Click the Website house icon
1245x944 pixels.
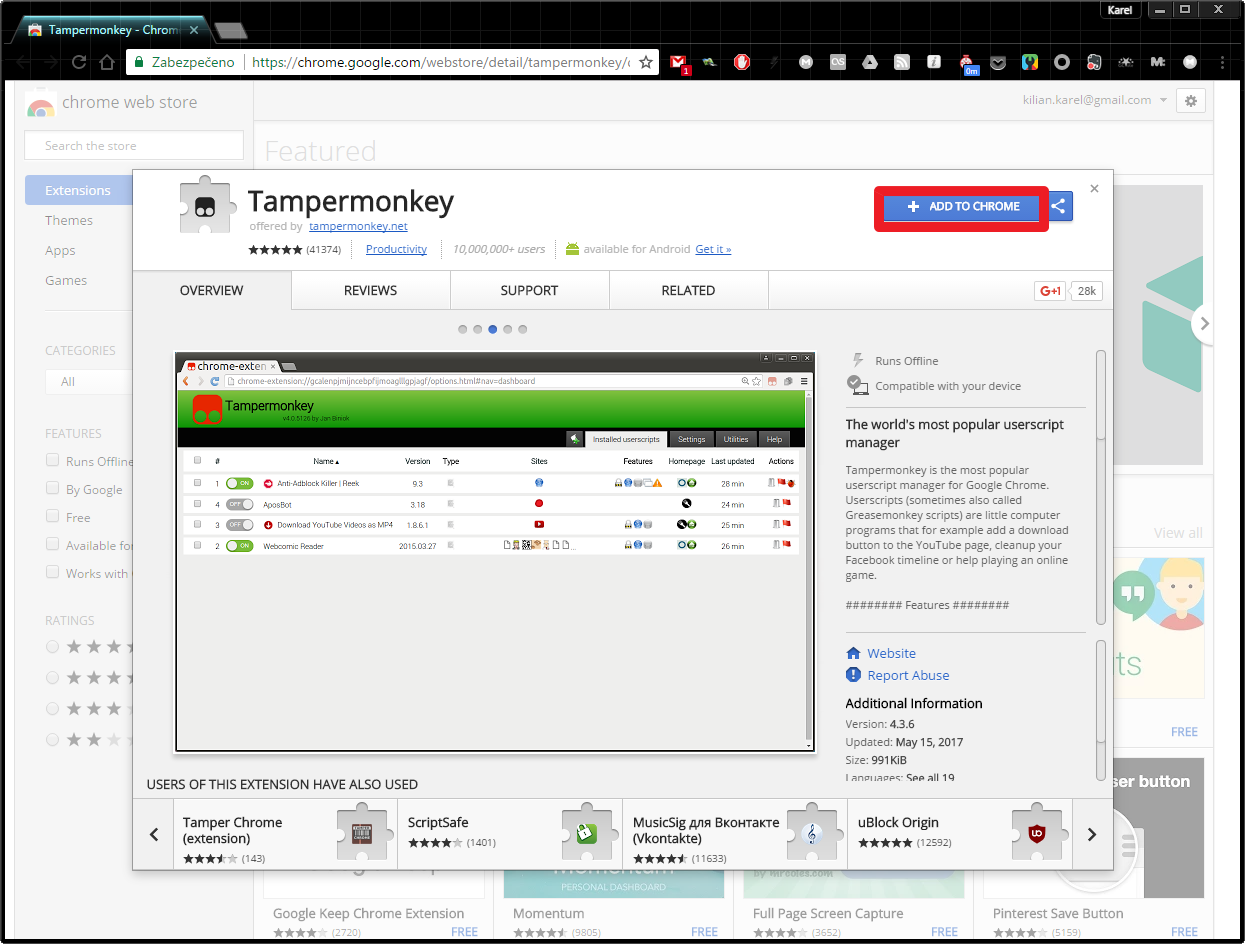pyautogui.click(x=854, y=653)
